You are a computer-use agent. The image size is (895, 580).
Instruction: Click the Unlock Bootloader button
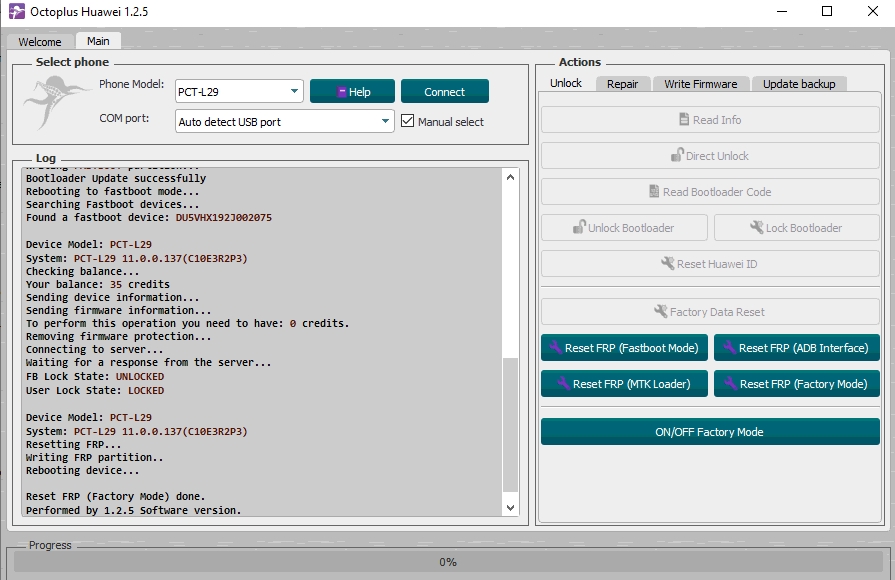624,228
